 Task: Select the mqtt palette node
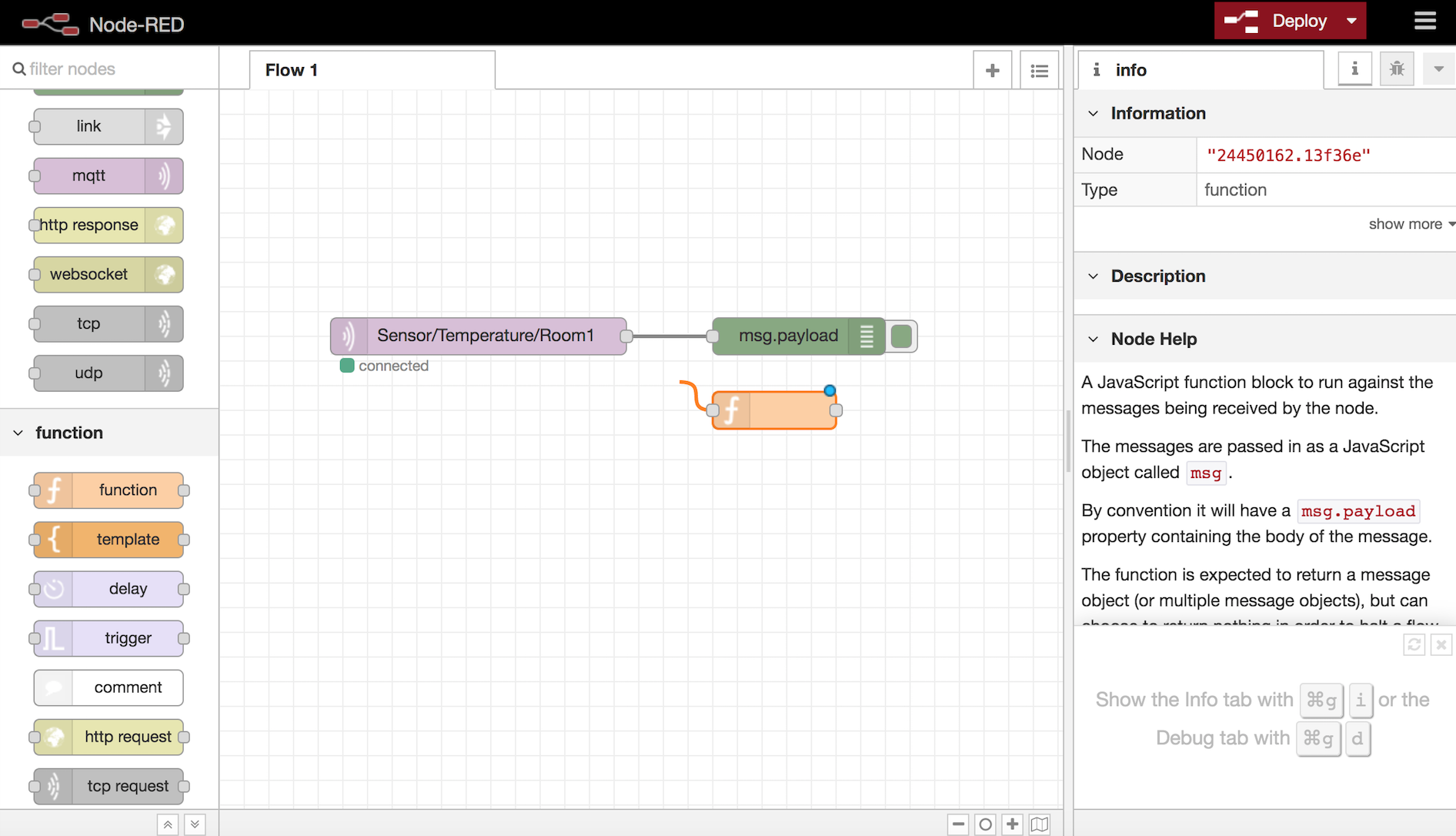pyautogui.click(x=109, y=176)
